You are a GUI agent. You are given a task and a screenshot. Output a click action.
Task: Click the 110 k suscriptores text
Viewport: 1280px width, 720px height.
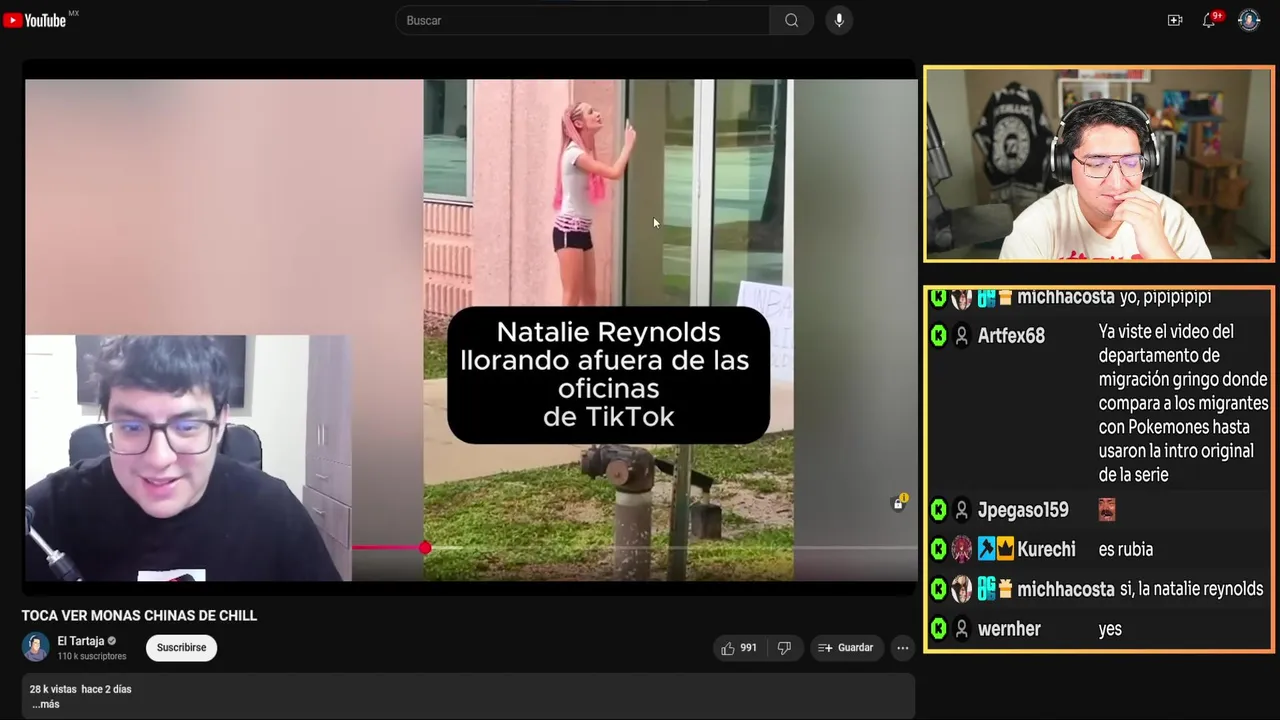coord(92,656)
